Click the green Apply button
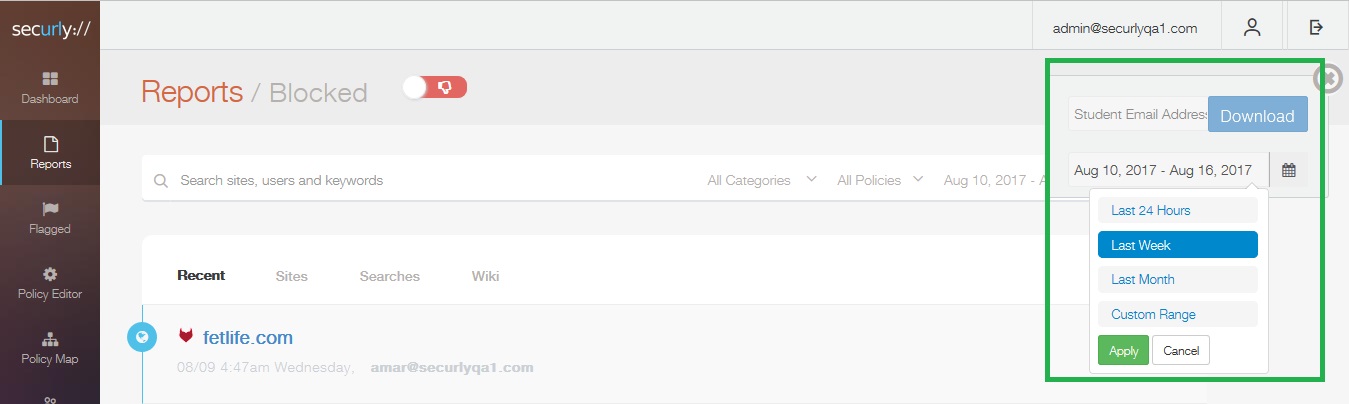The image size is (1349, 404). (1123, 351)
